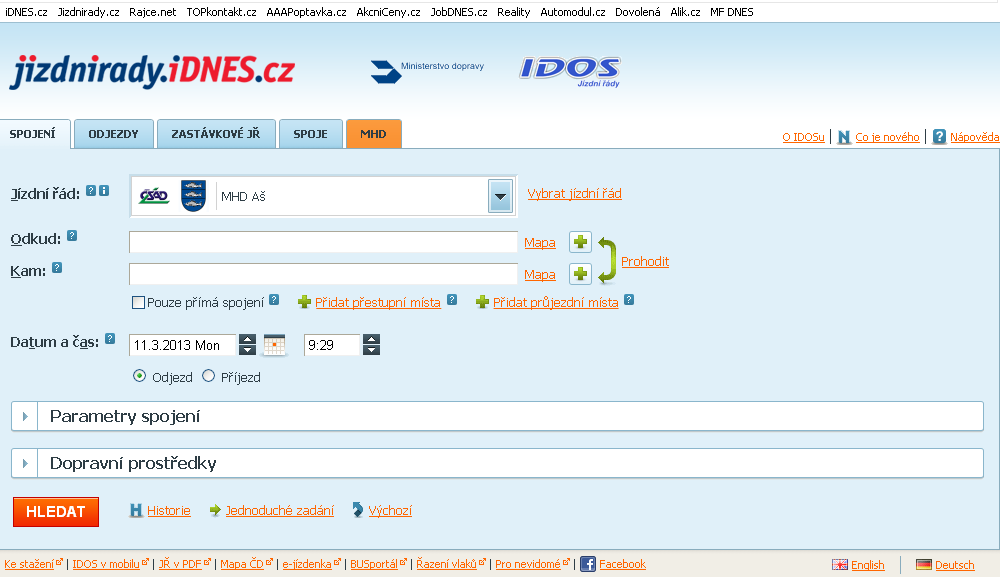
Task: Open Mapa link for Odkud field
Action: pos(540,242)
